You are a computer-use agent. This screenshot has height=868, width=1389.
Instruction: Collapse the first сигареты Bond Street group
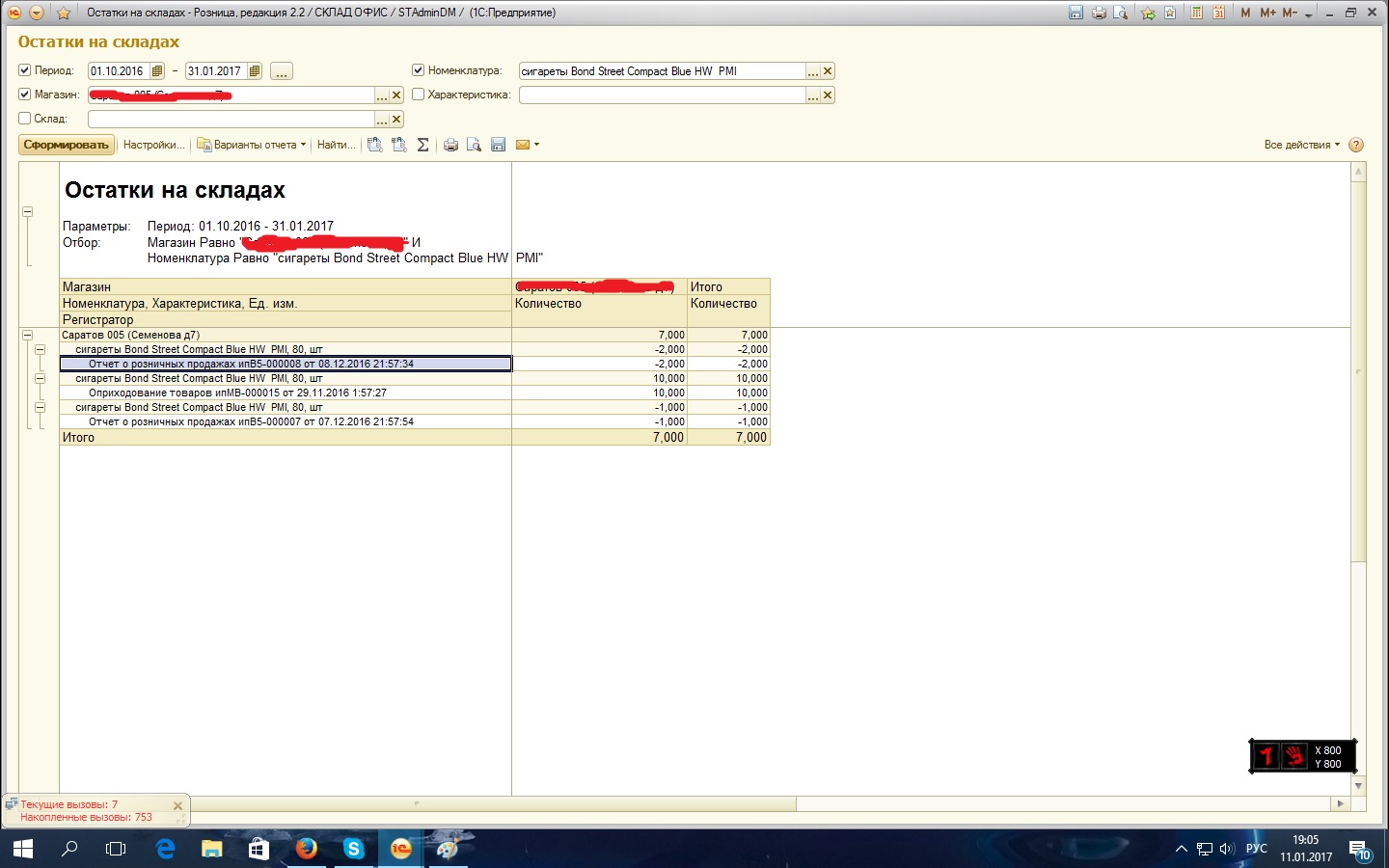tap(40, 349)
